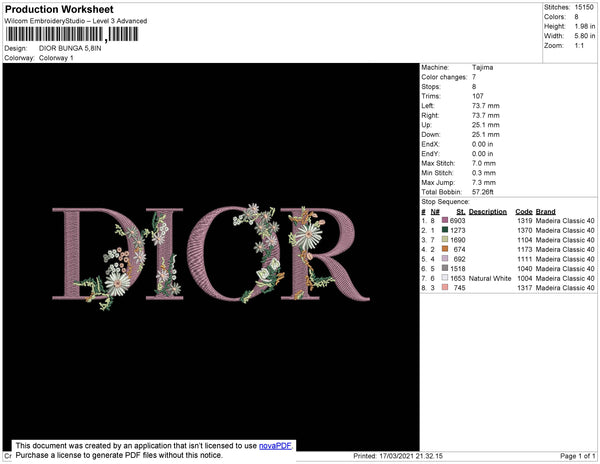Click the 'Production Worksheet' title
This screenshot has height=464, width=600.
point(59,10)
